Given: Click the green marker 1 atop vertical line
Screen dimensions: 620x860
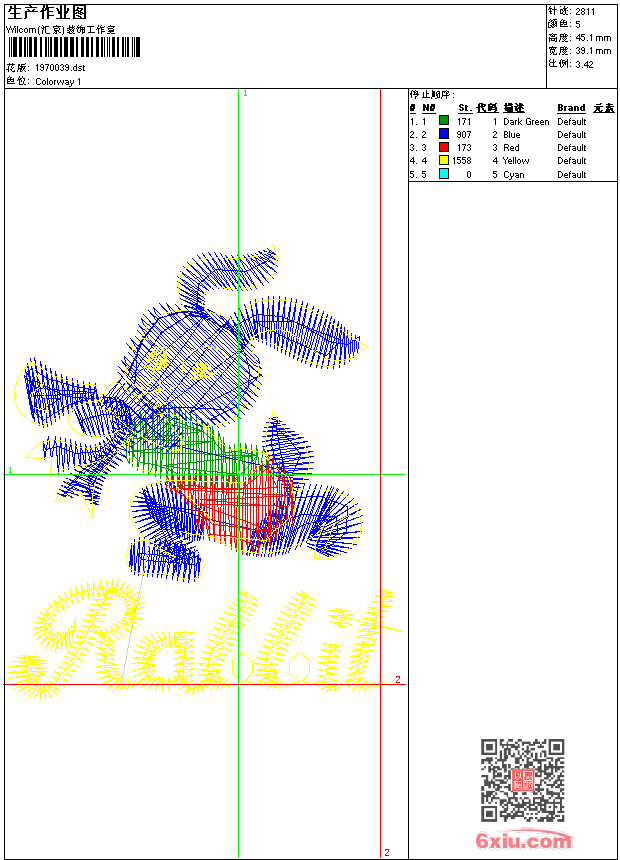Looking at the screenshot, I should (x=245, y=94).
